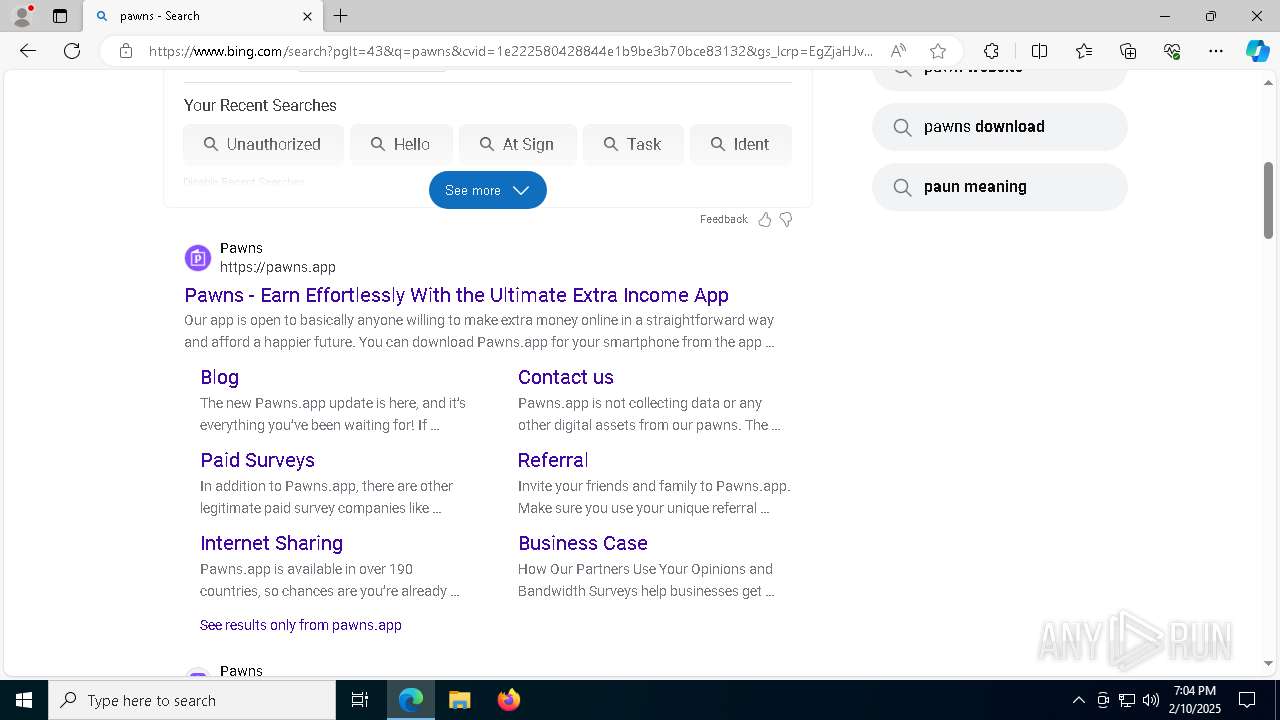Open the browser profile icon
The image size is (1280, 720).
[22, 16]
